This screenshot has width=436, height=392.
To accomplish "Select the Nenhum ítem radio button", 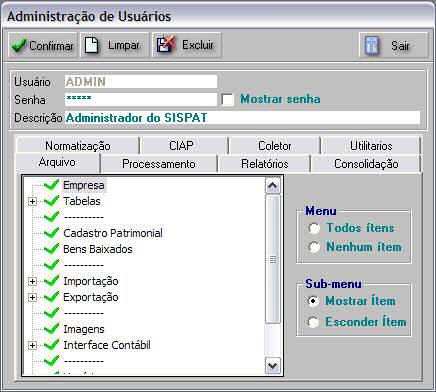I will pyautogui.click(x=314, y=247).
